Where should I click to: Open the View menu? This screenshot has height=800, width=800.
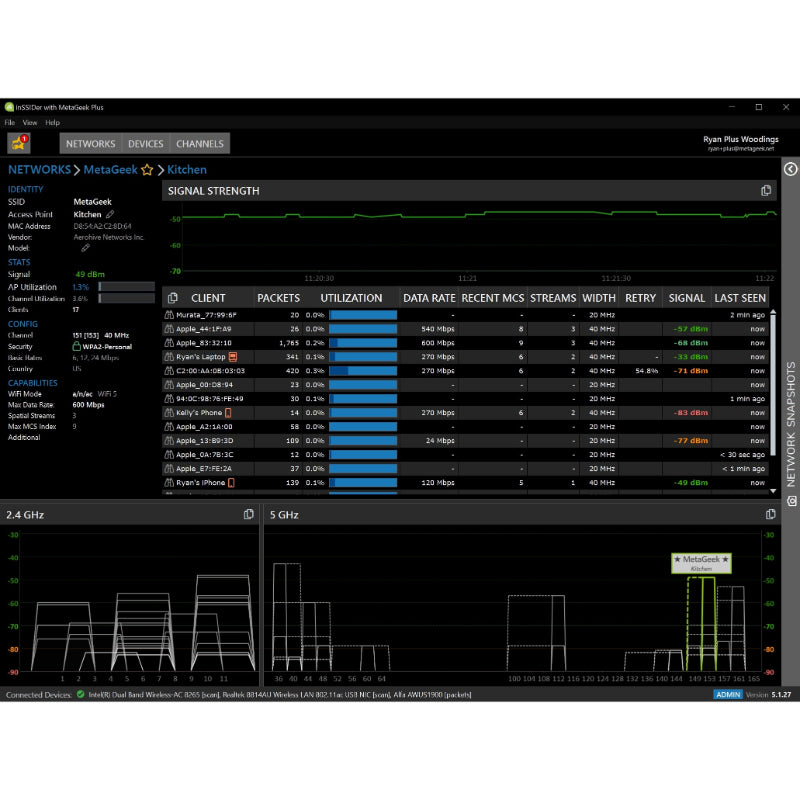point(30,122)
